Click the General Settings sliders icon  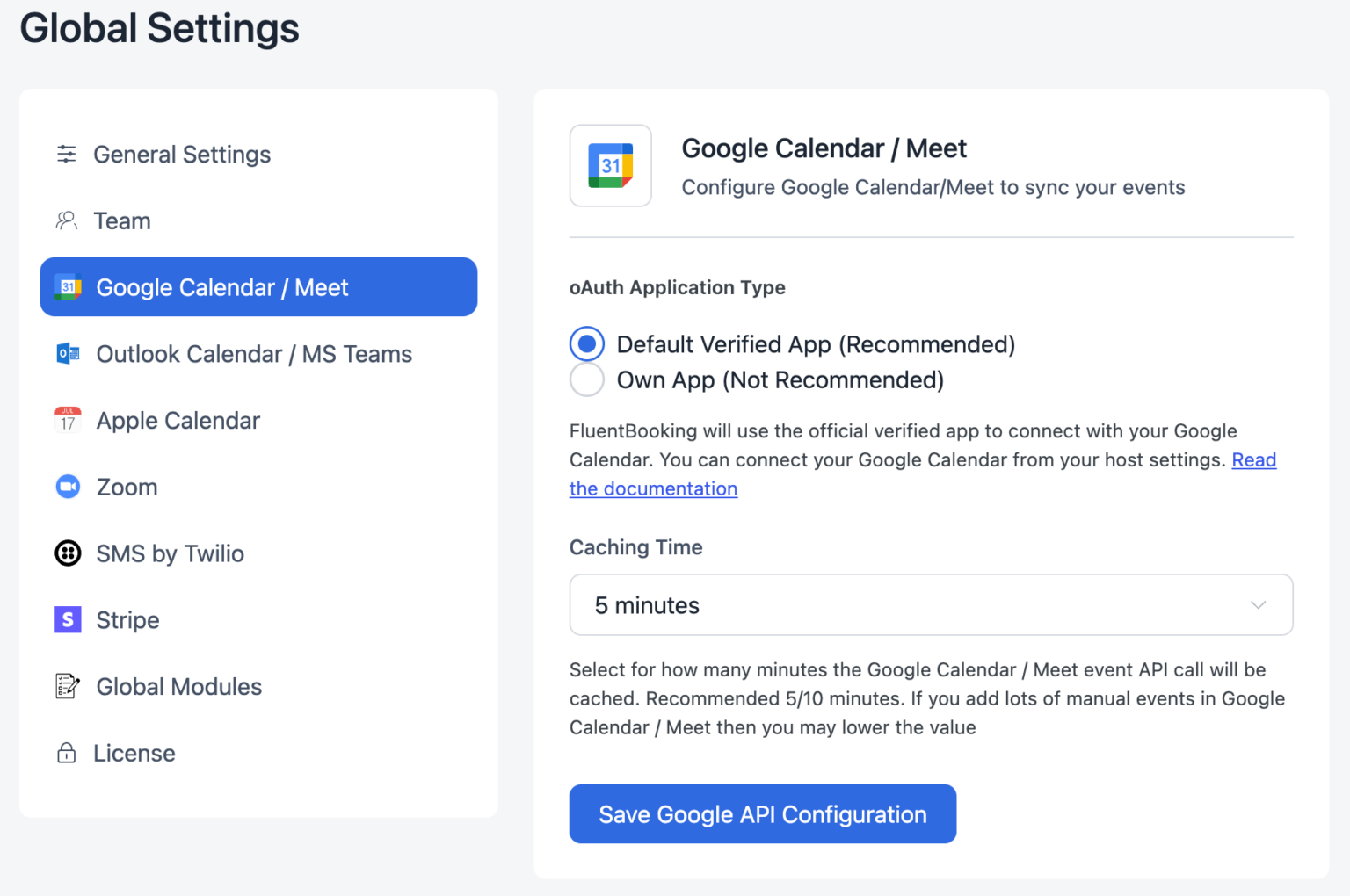[66, 154]
